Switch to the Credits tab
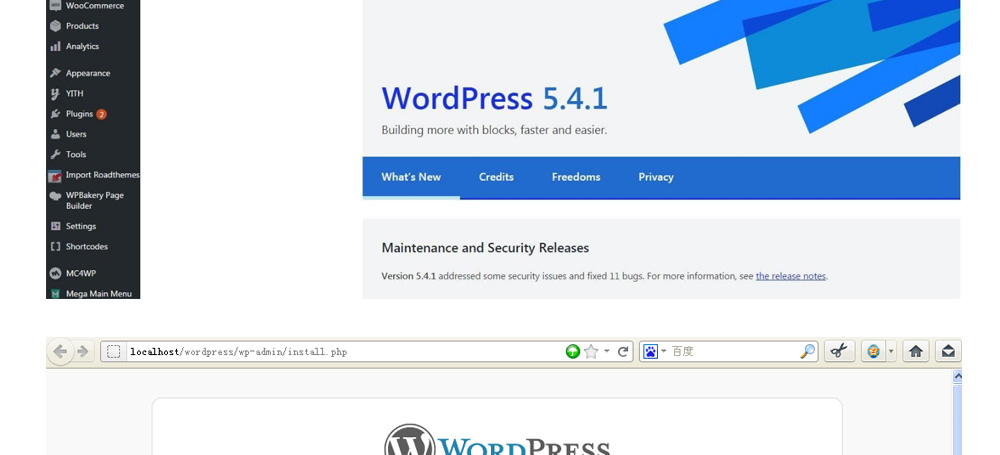This screenshot has height=455, width=1000. (x=496, y=177)
